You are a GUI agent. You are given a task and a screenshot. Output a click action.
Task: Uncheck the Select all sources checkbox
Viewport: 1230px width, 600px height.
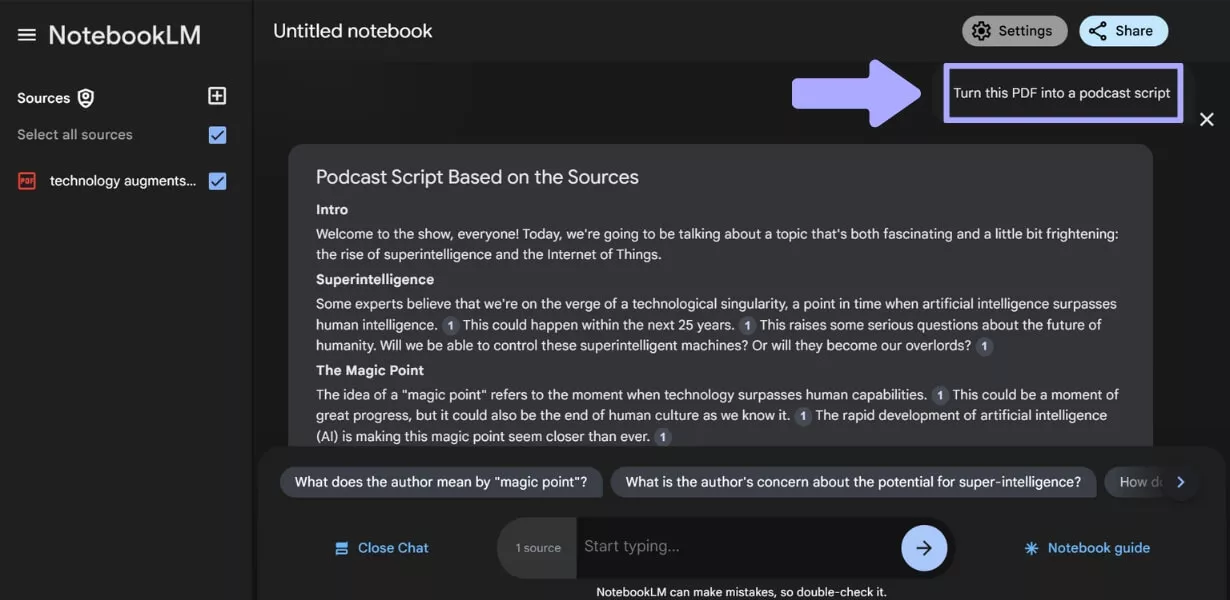click(217, 133)
